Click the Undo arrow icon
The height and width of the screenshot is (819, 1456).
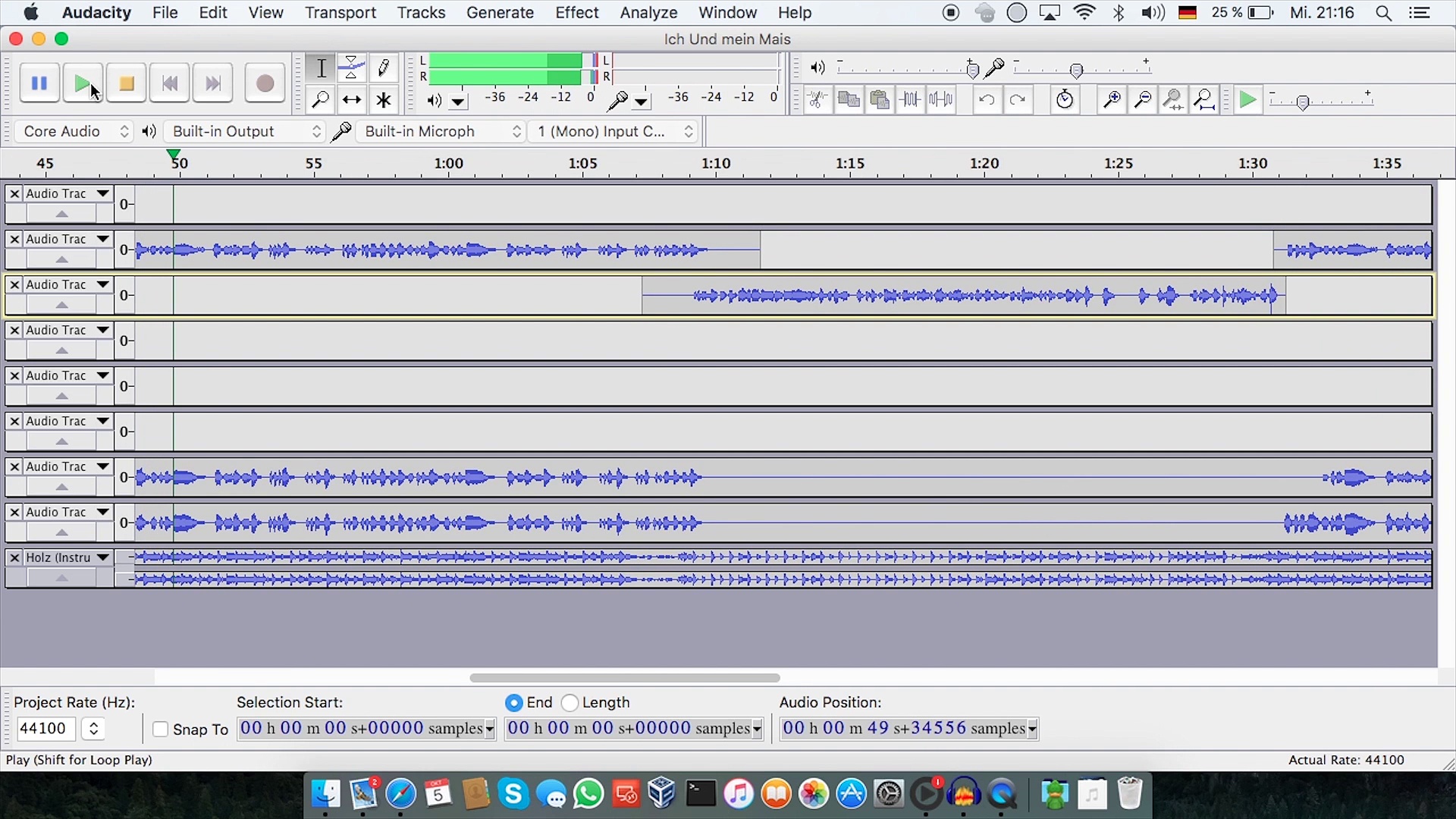(x=987, y=100)
